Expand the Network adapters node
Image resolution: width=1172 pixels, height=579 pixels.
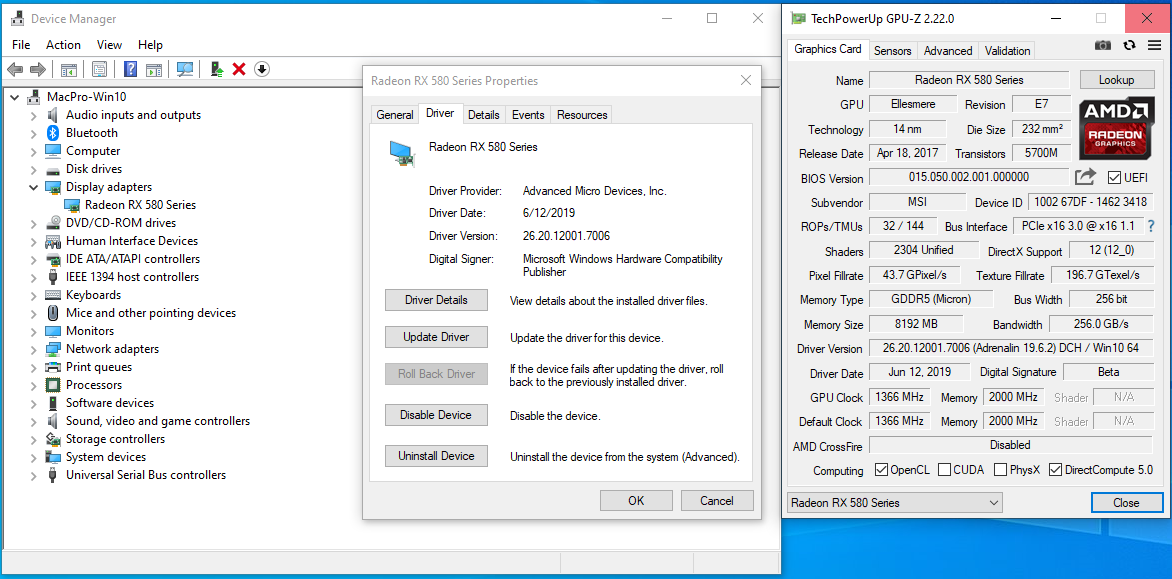pyautogui.click(x=34, y=349)
